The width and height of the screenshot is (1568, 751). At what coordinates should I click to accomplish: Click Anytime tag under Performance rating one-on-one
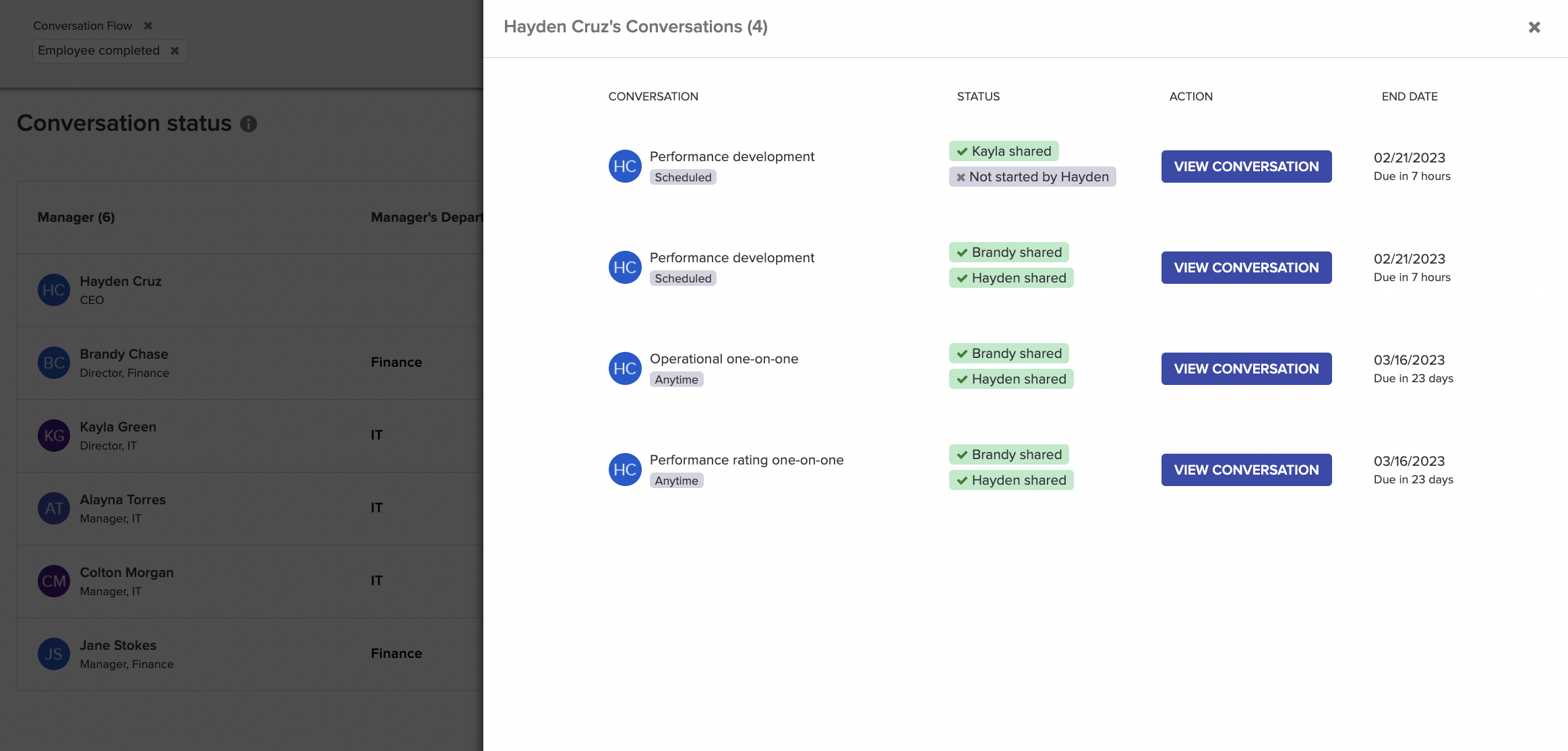[x=676, y=481]
